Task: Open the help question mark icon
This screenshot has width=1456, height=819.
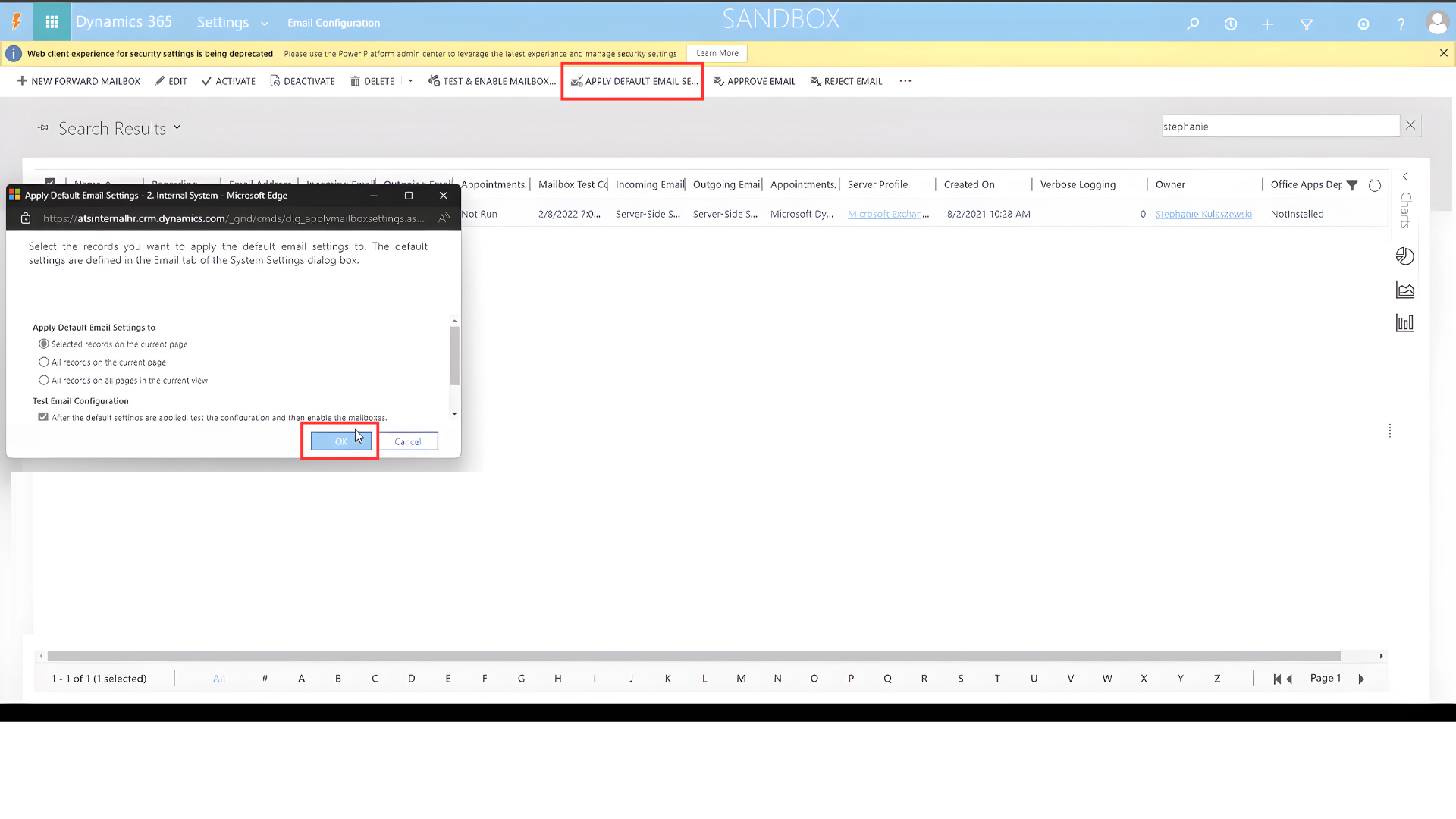Action: click(x=1401, y=24)
